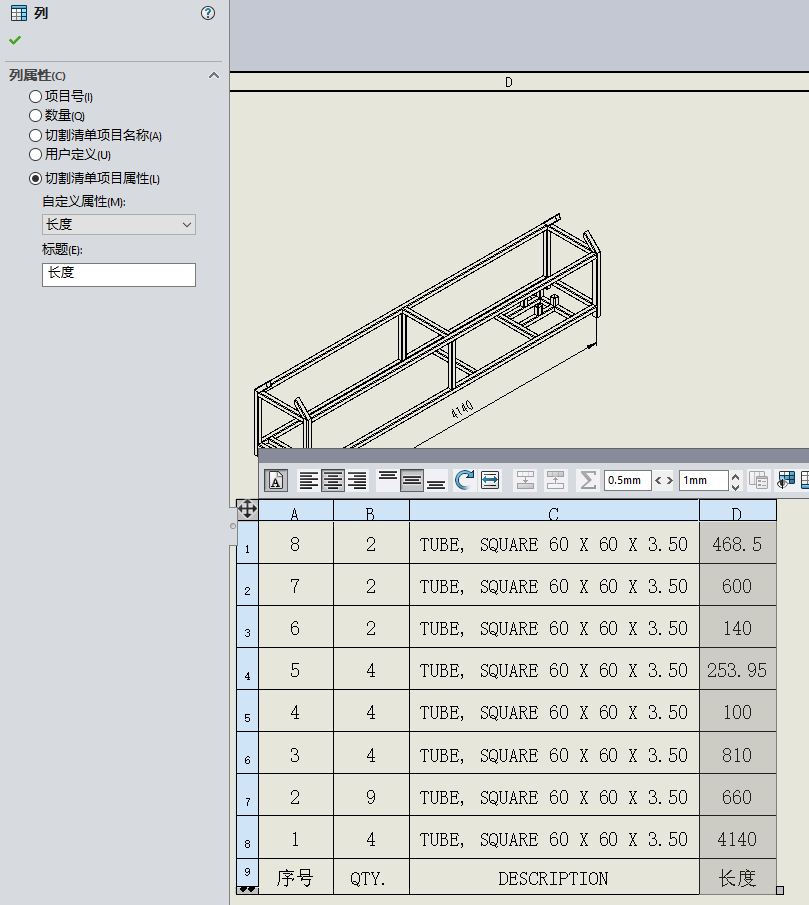Click the length cell showing 600

737,585
